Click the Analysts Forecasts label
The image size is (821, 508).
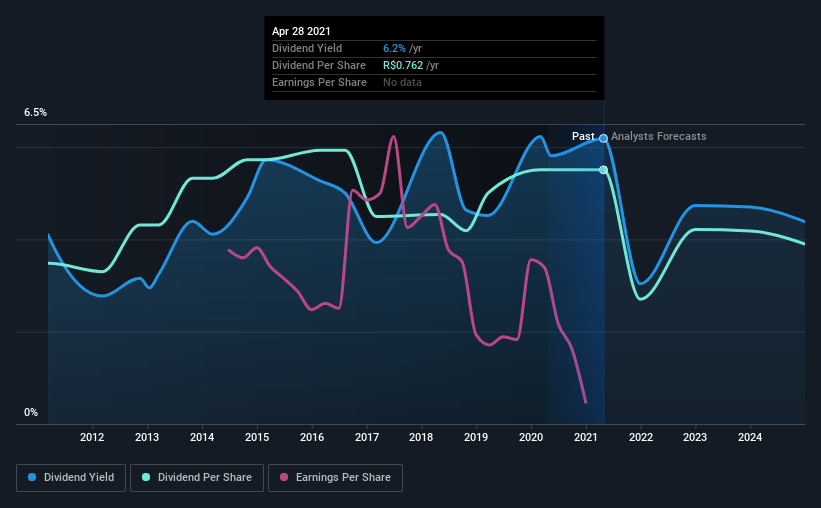click(659, 136)
